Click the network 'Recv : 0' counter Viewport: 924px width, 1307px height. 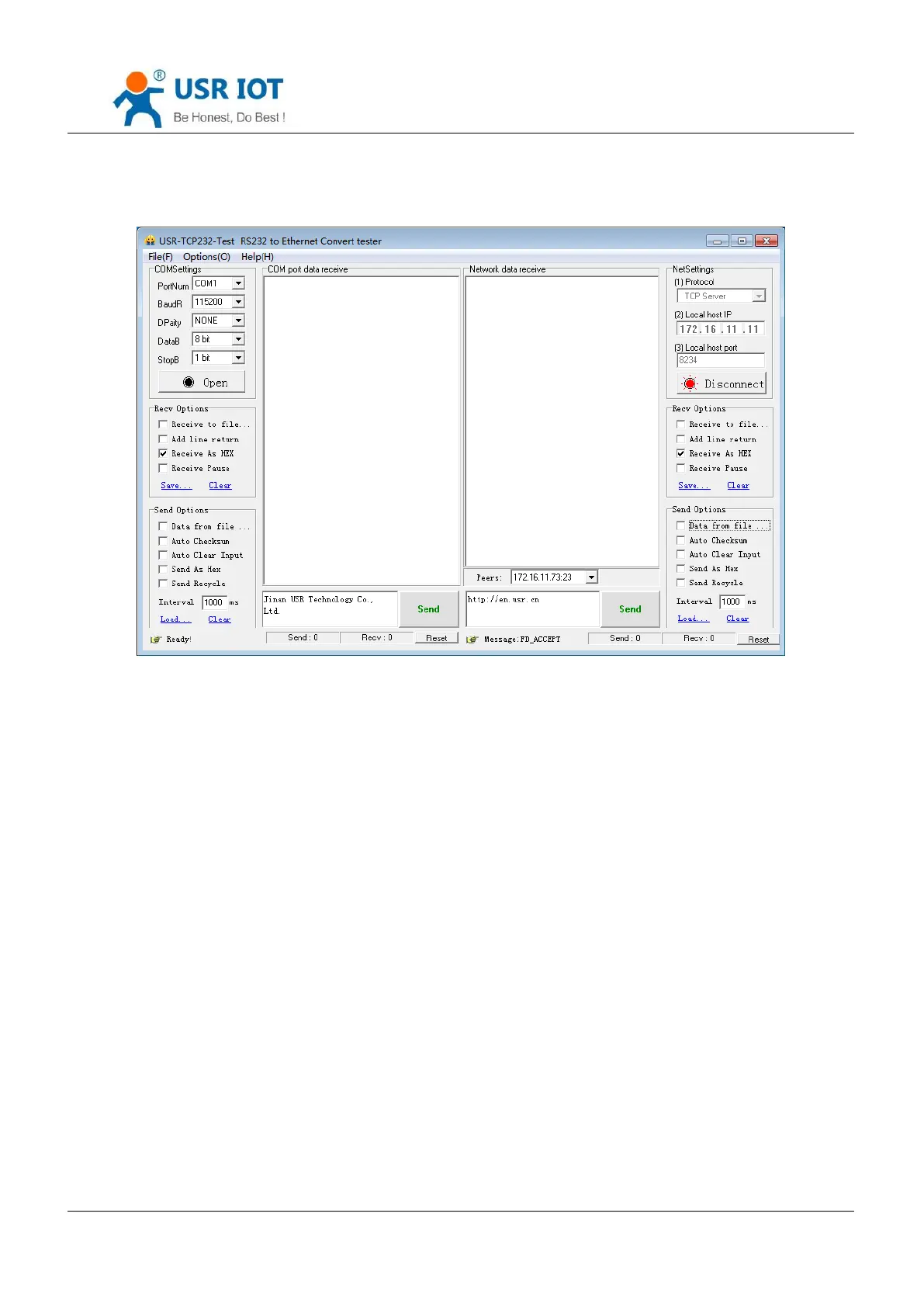698,639
